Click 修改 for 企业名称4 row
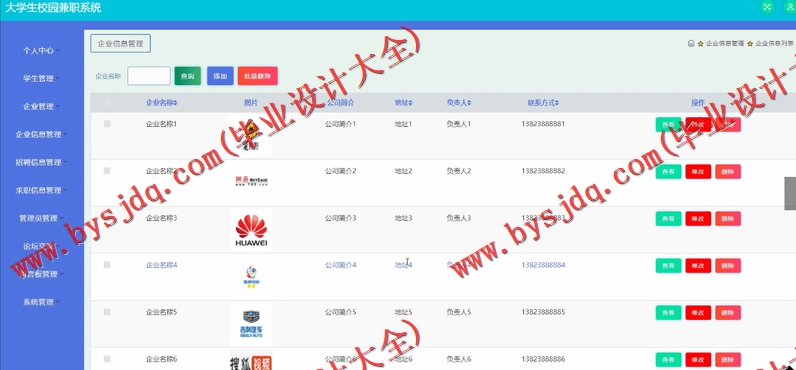Viewport: 796px width, 370px height. [x=698, y=265]
